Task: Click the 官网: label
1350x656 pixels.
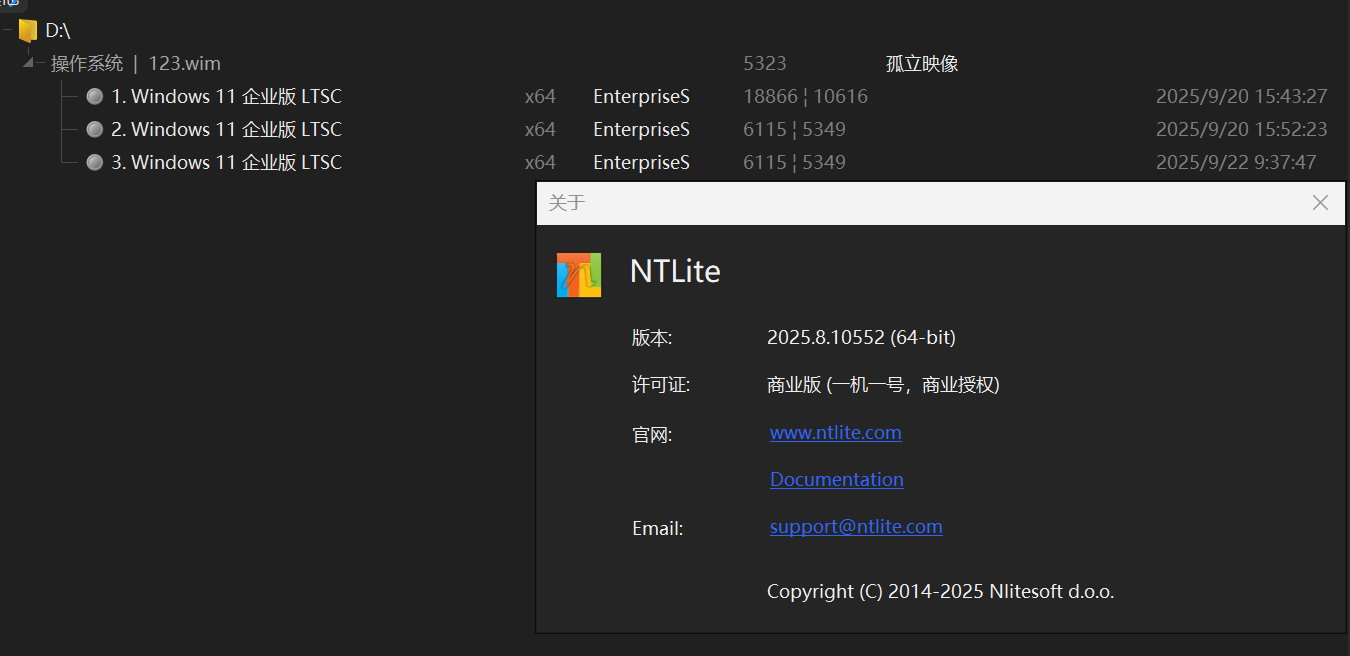Action: (652, 435)
